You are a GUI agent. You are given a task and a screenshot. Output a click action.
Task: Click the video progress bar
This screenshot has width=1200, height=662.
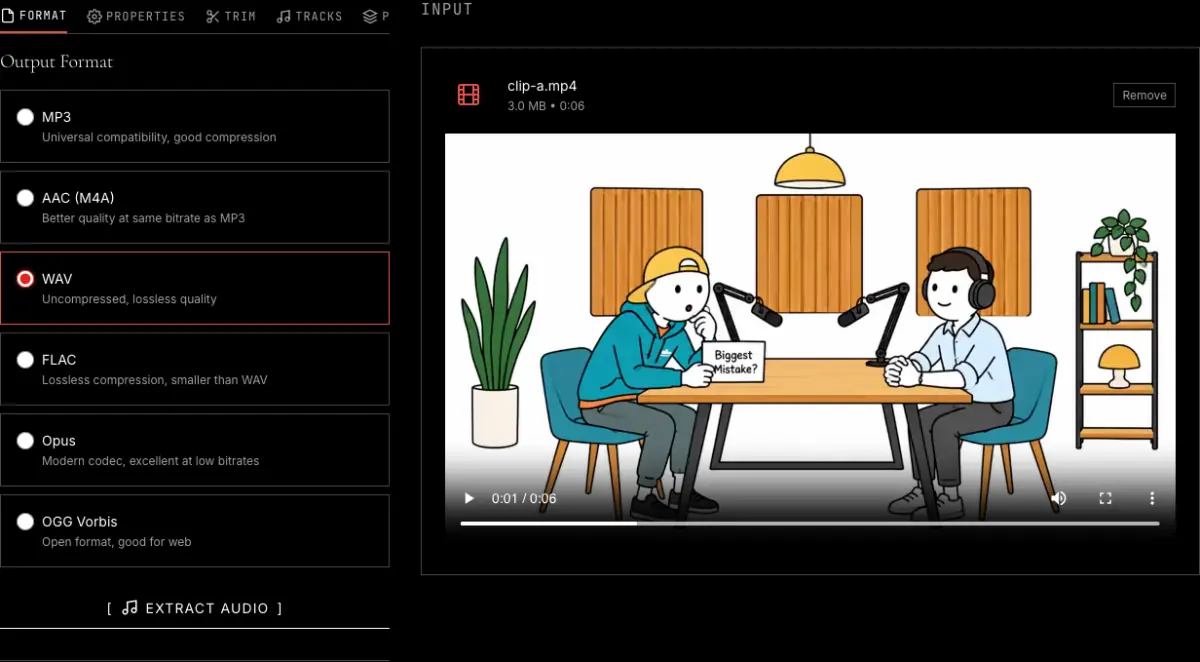810,523
